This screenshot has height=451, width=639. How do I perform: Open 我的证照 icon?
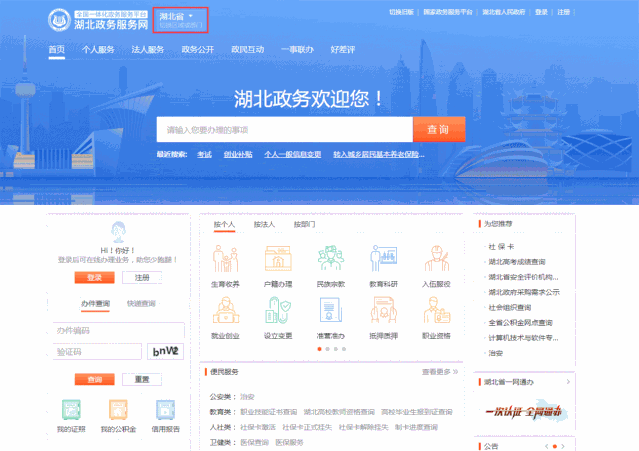pos(70,410)
